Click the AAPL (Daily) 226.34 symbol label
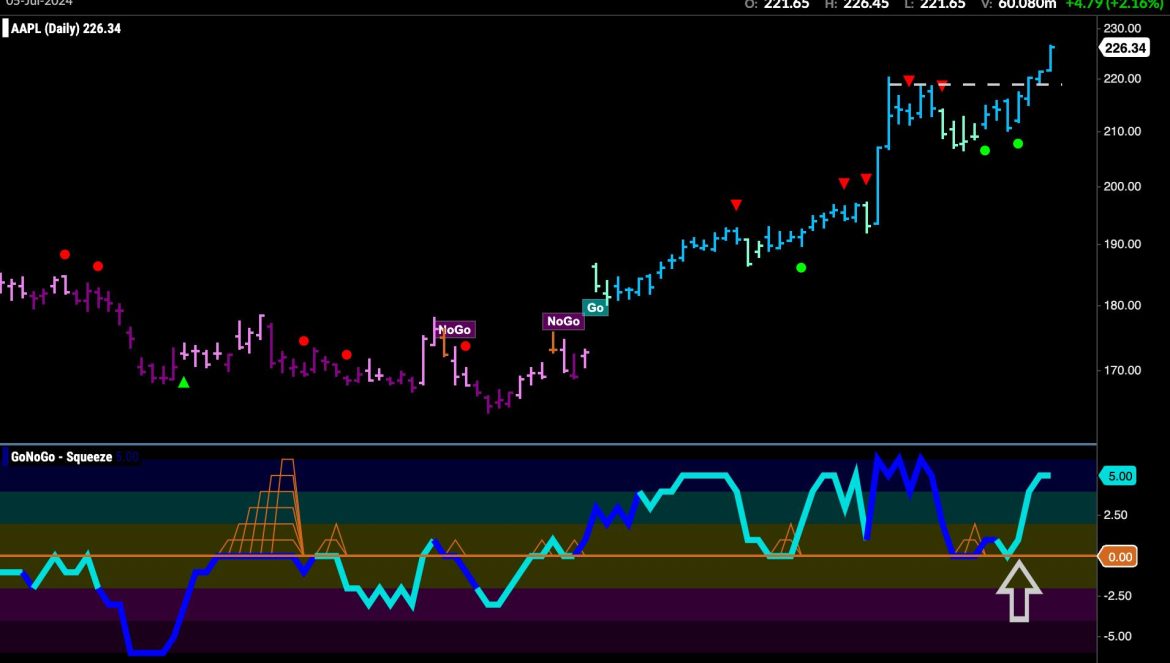This screenshot has width=1170, height=663. click(x=66, y=29)
